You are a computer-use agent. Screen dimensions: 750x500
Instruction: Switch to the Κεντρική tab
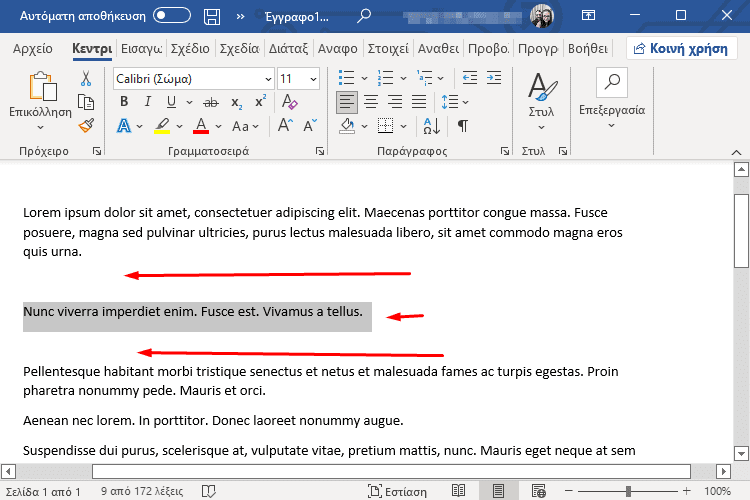tap(92, 49)
